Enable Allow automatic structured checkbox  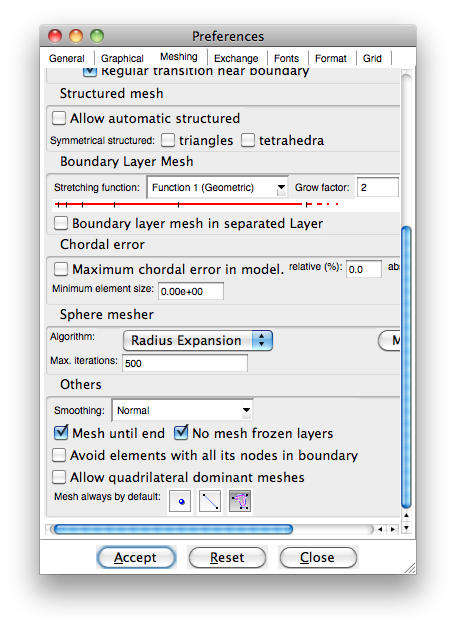click(59, 118)
